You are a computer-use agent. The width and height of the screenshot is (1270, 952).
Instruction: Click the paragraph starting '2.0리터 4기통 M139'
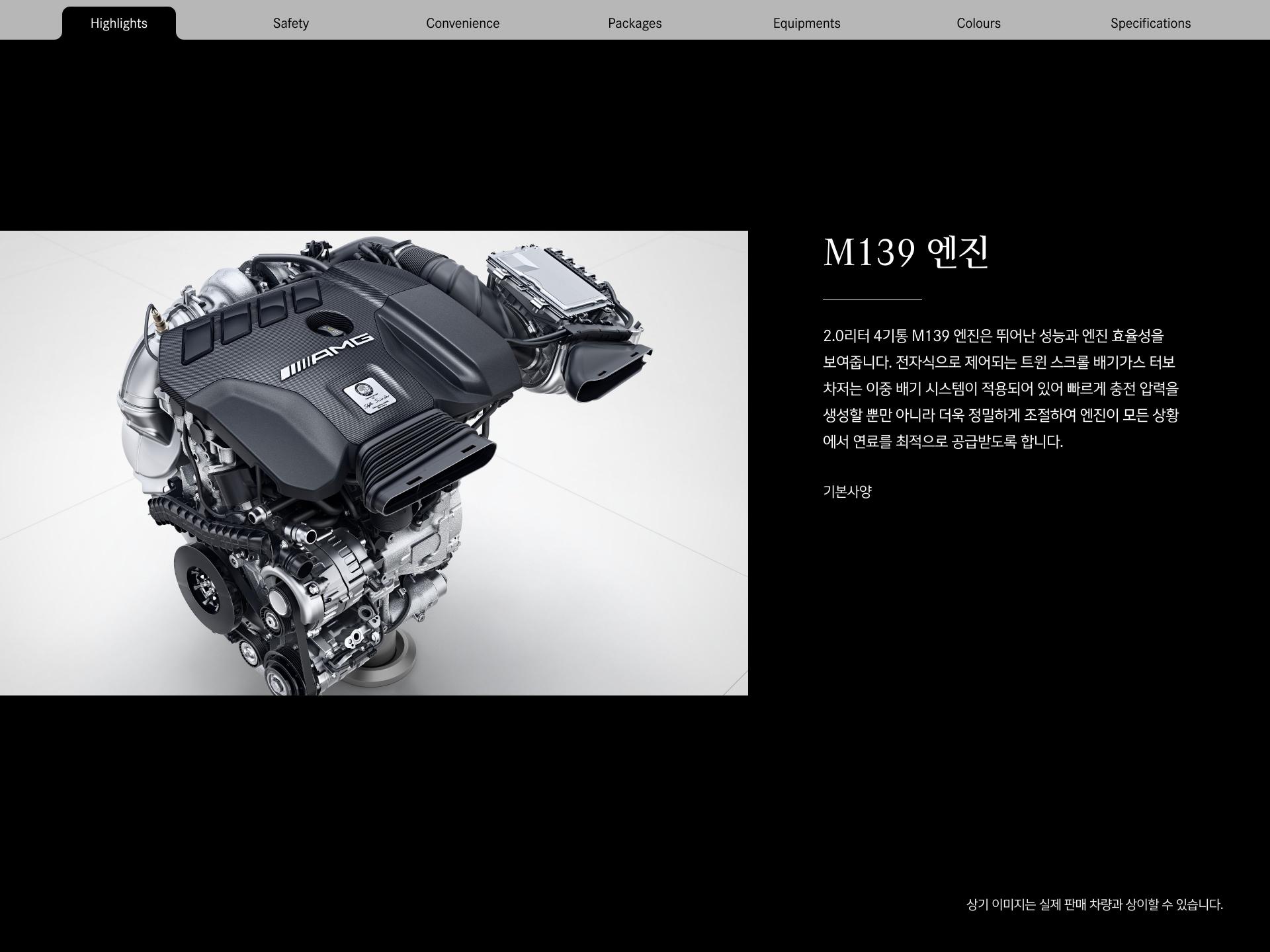click(1001, 389)
